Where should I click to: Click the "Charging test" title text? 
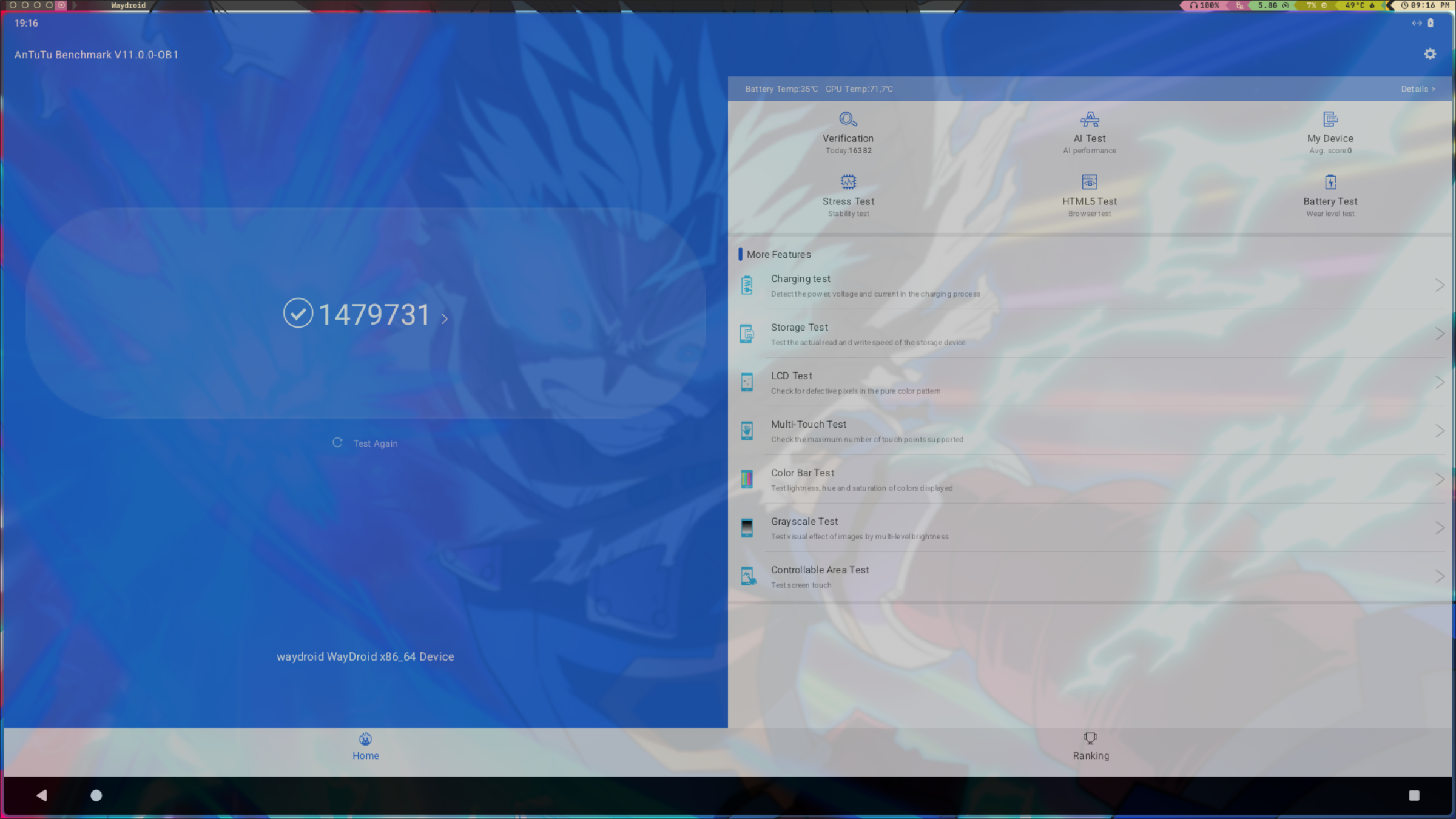801,279
